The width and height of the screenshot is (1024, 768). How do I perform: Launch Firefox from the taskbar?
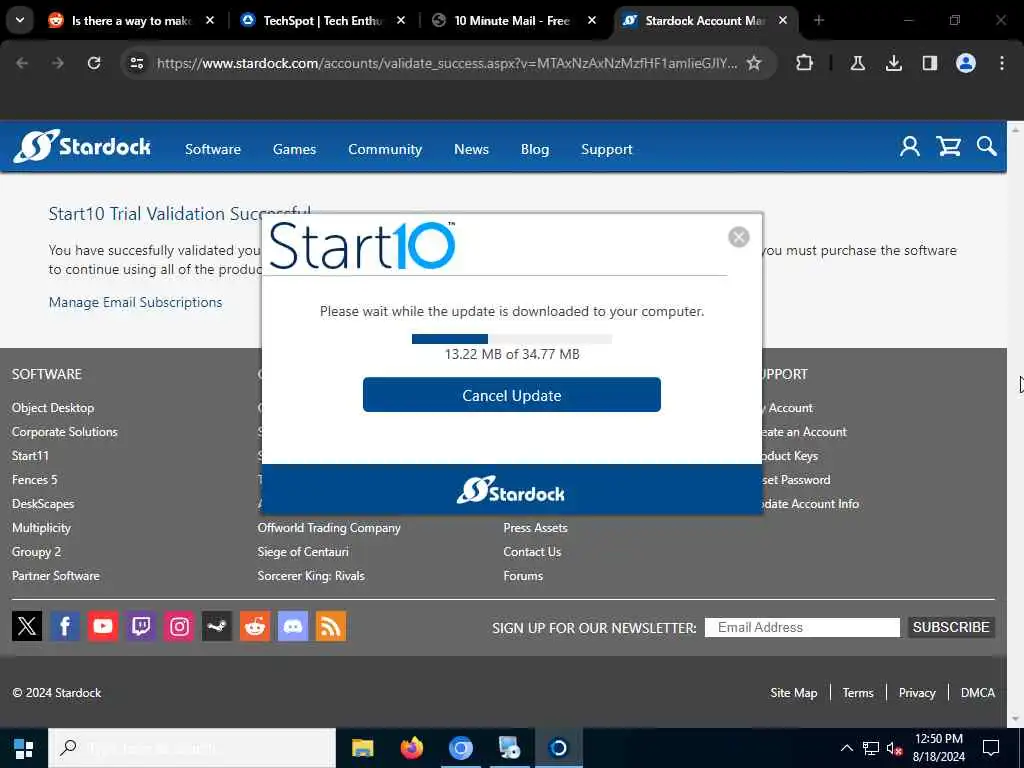pos(411,748)
